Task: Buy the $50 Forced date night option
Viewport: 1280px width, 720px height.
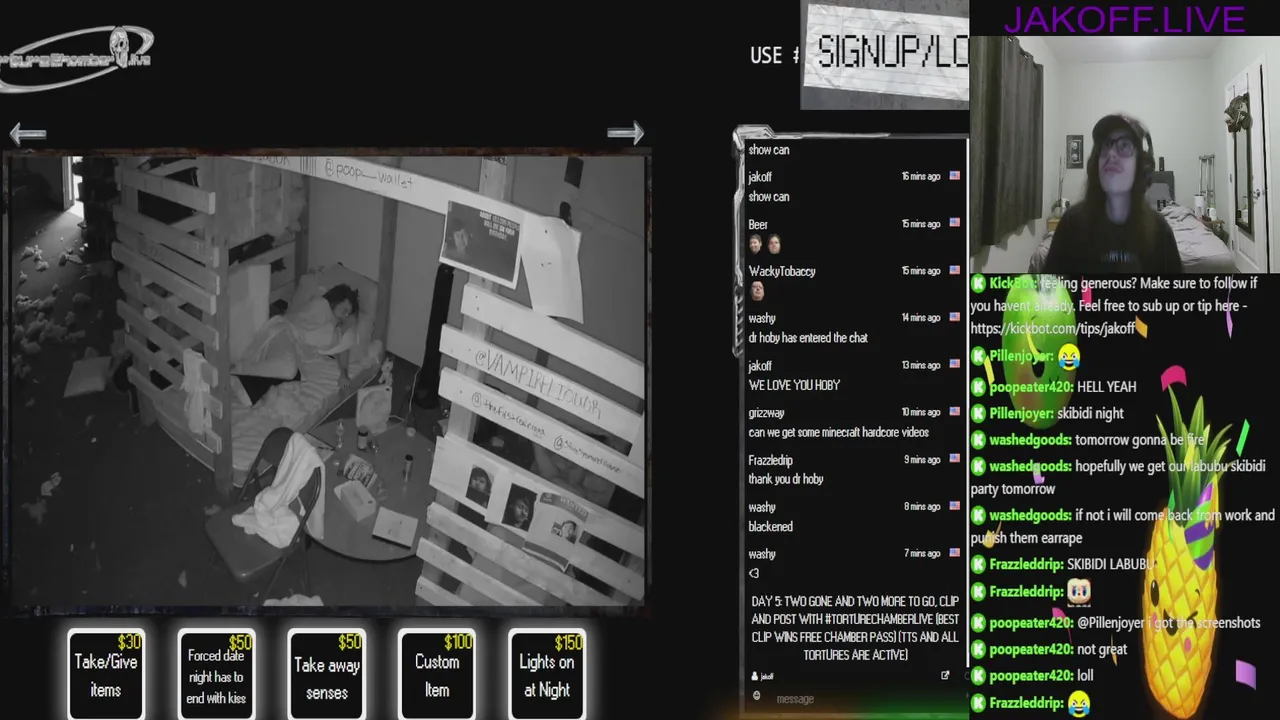Action: click(x=216, y=675)
